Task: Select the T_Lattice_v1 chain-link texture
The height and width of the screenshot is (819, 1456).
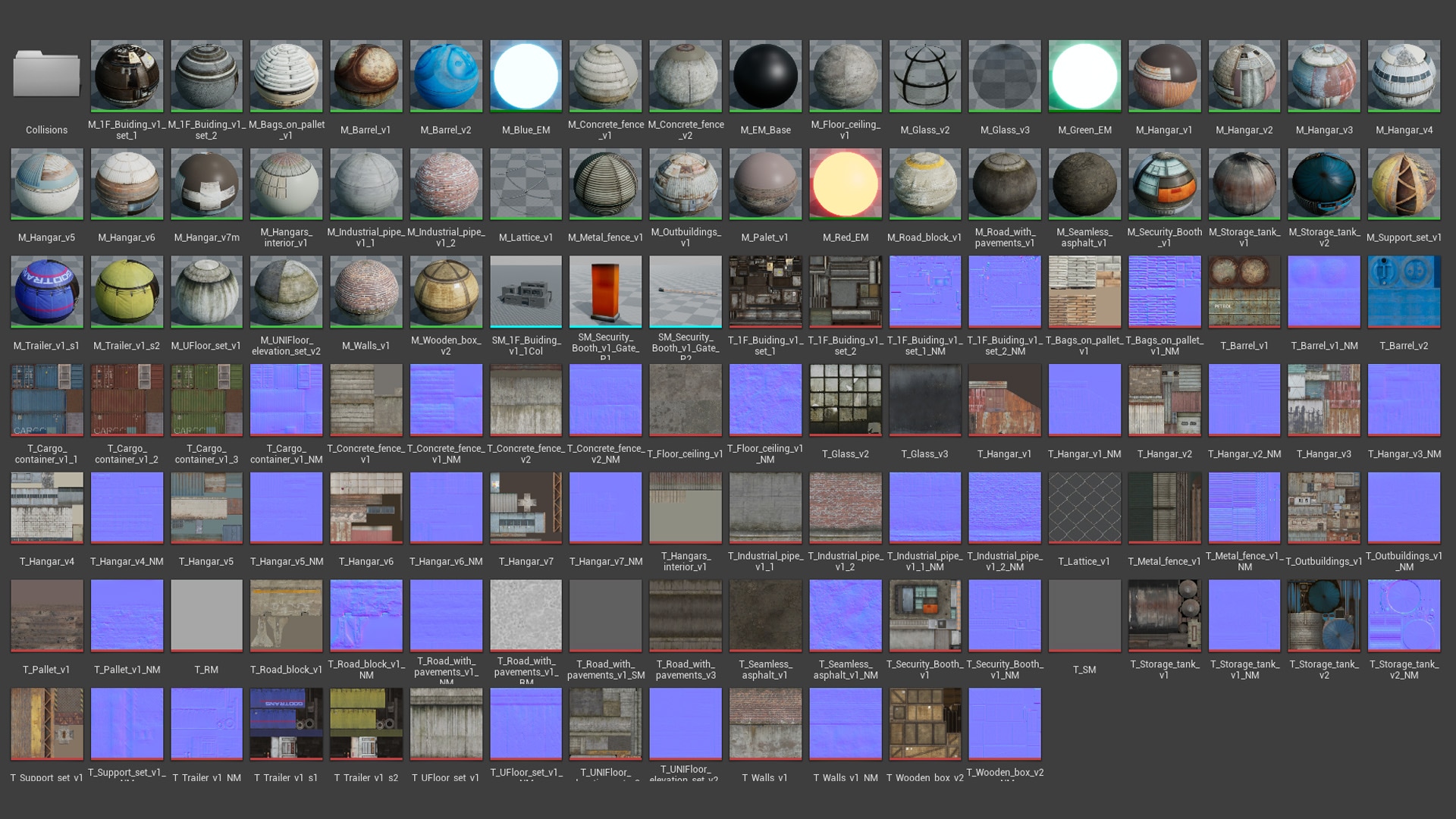Action: tap(1084, 507)
